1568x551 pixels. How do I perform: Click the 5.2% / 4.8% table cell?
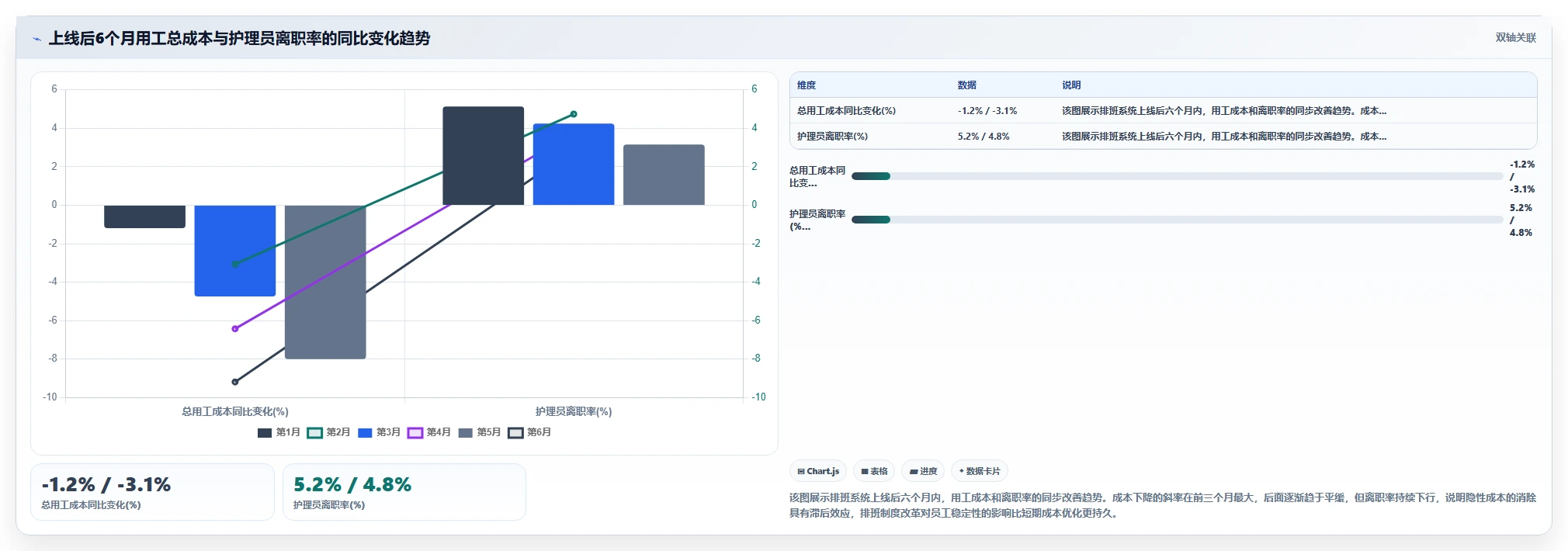click(983, 137)
